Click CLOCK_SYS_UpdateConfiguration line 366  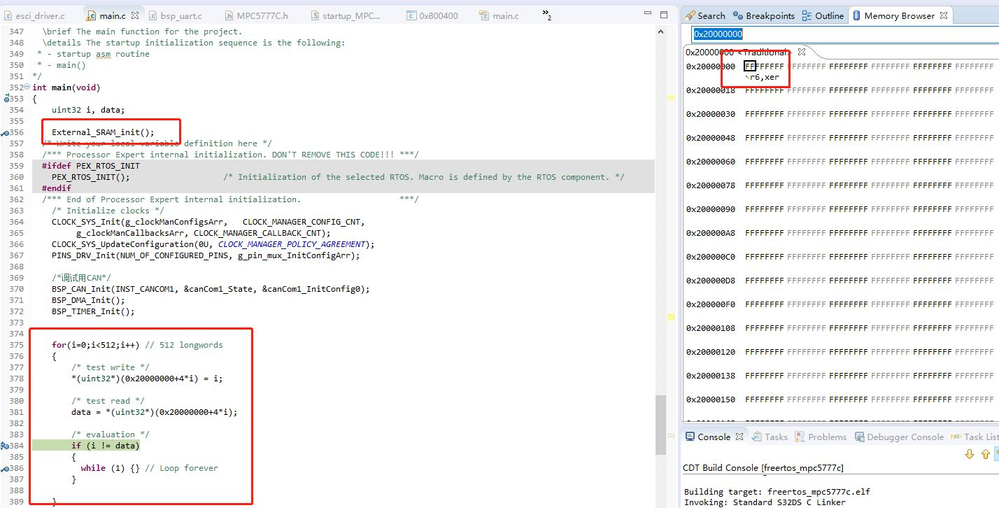pos(213,244)
